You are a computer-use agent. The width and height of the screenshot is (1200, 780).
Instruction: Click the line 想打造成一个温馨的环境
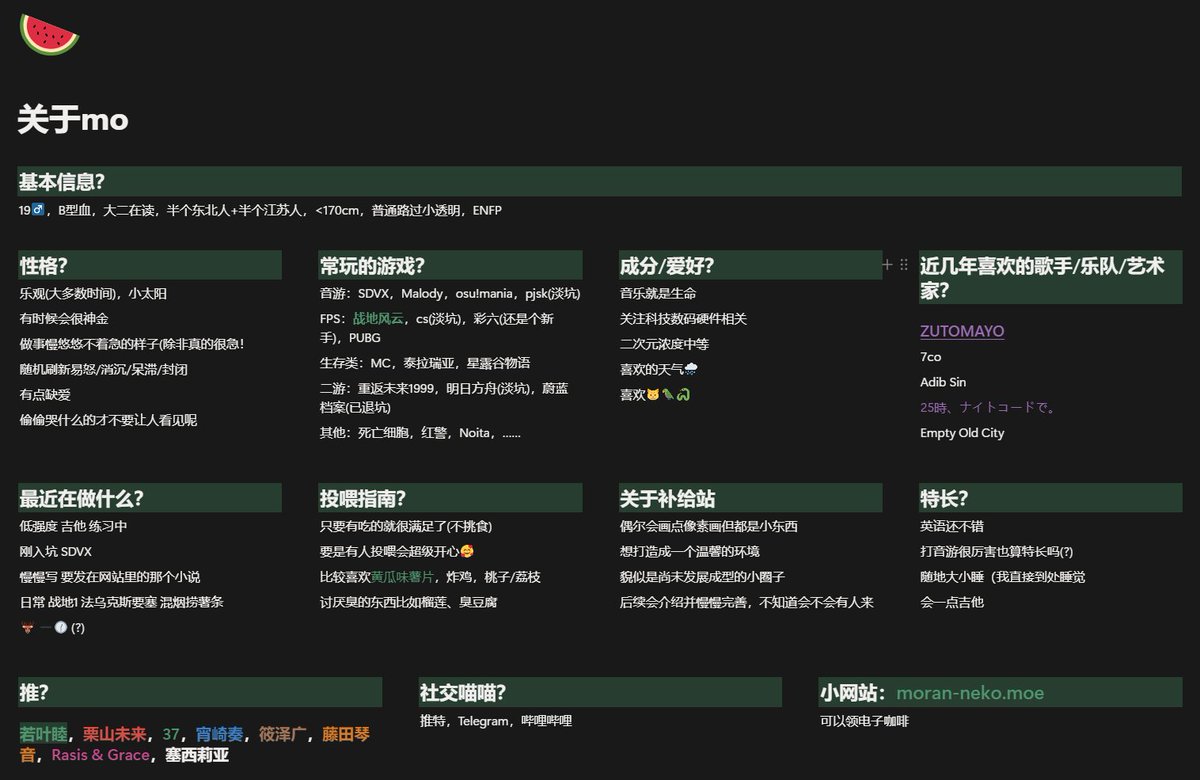click(x=690, y=551)
